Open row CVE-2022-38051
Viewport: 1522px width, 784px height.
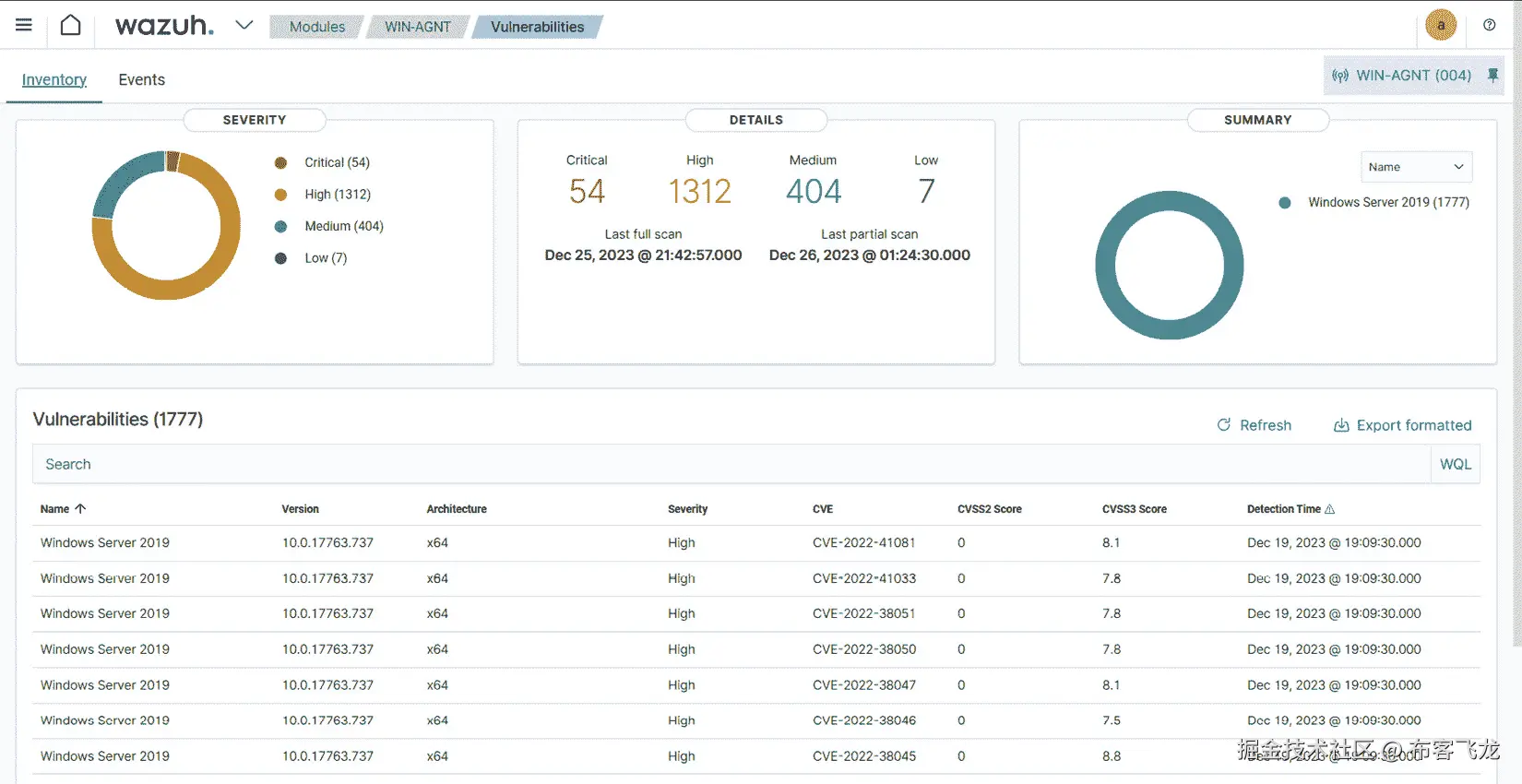pyautogui.click(x=756, y=614)
